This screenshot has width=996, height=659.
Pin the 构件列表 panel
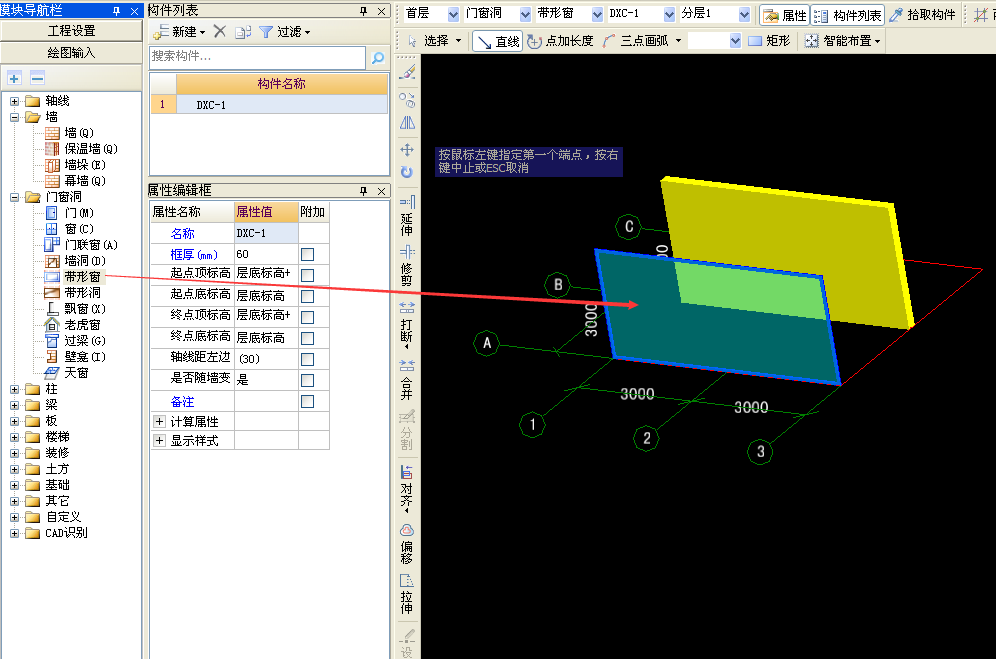(363, 11)
